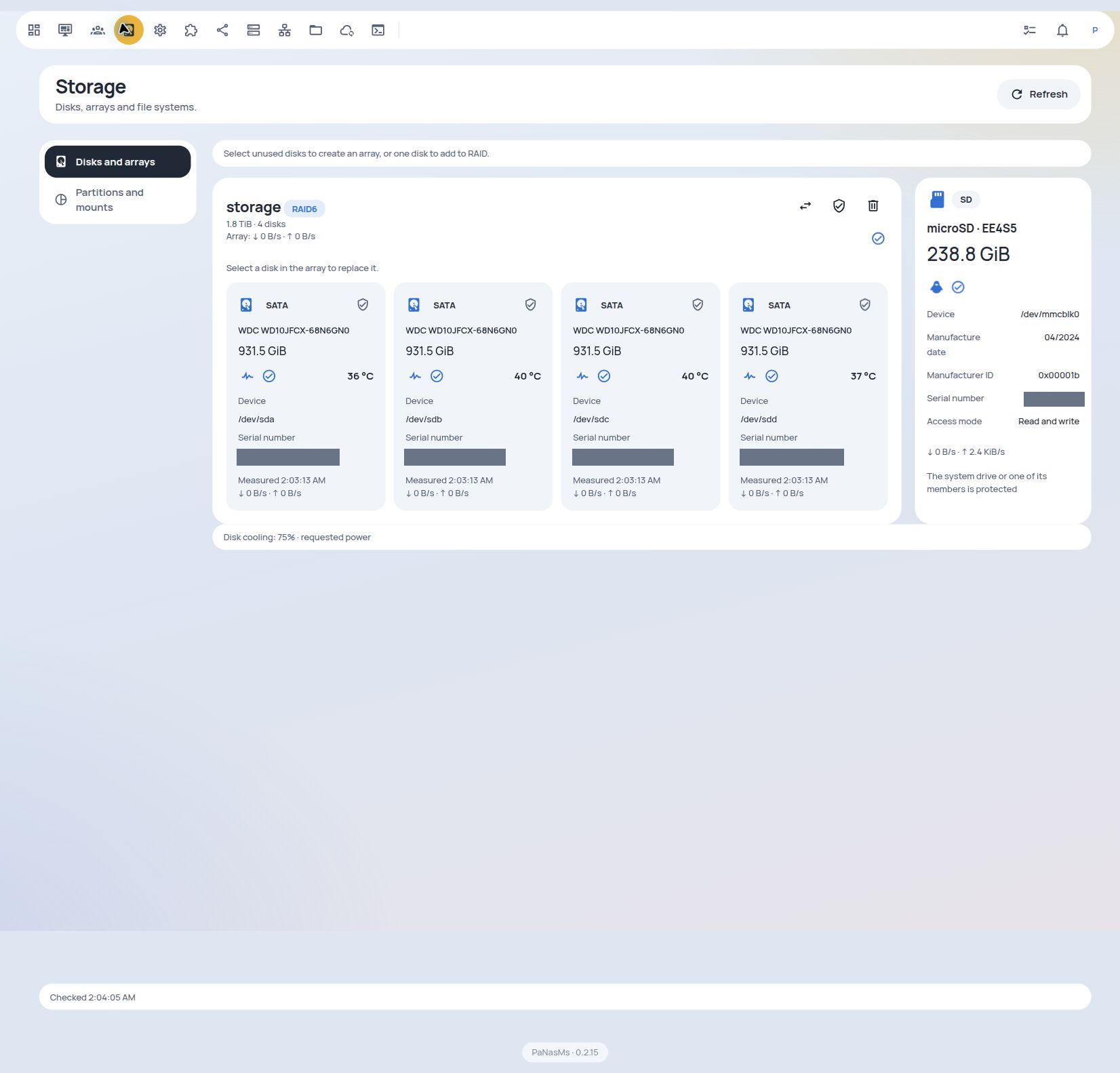Screen dimensions: 1120x1073
Task: Delete the storage array via trash icon
Action: [873, 205]
